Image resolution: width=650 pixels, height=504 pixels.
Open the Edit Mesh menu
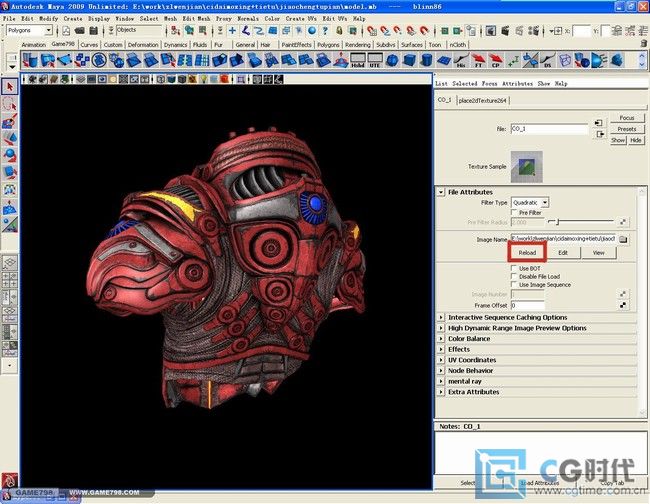tap(196, 19)
